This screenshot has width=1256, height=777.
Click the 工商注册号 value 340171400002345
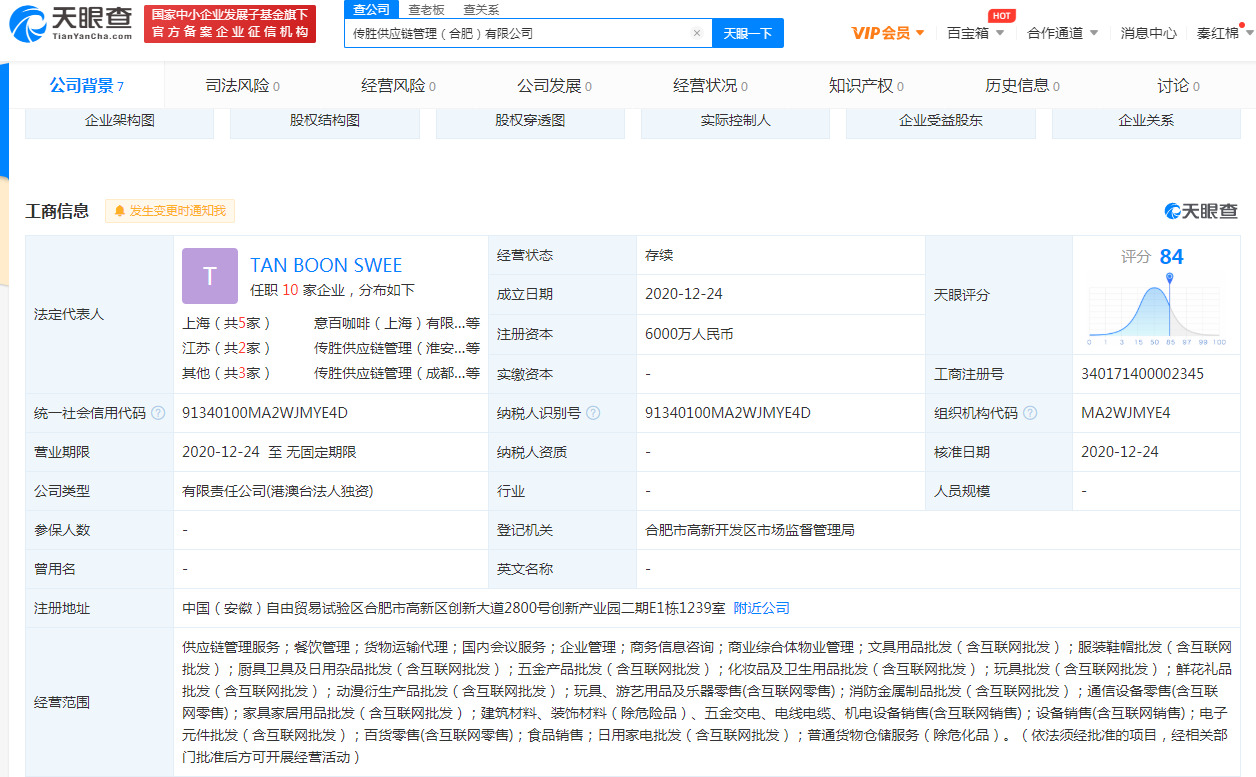[1142, 374]
